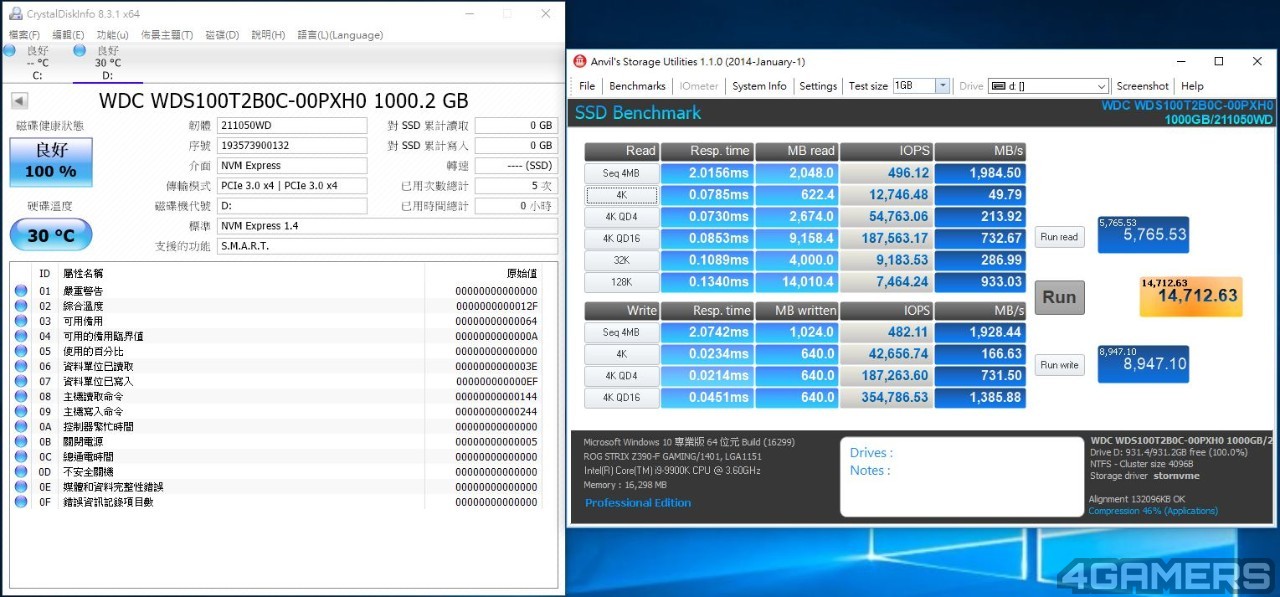This screenshot has width=1280, height=597.
Task: Select the status icon of 04 可用的備用臨界值
Action: pos(21,336)
